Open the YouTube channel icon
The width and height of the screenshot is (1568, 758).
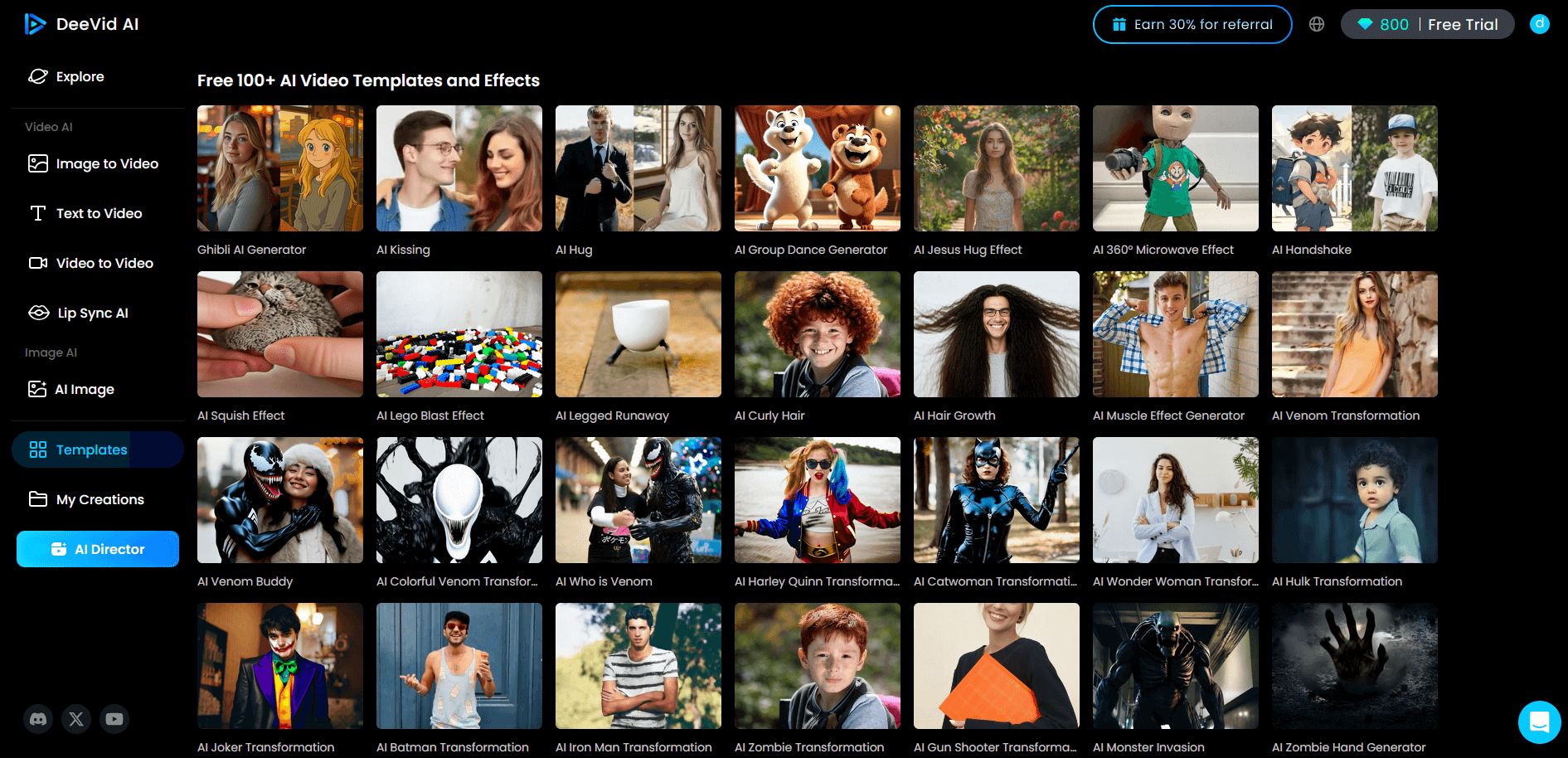tap(114, 719)
